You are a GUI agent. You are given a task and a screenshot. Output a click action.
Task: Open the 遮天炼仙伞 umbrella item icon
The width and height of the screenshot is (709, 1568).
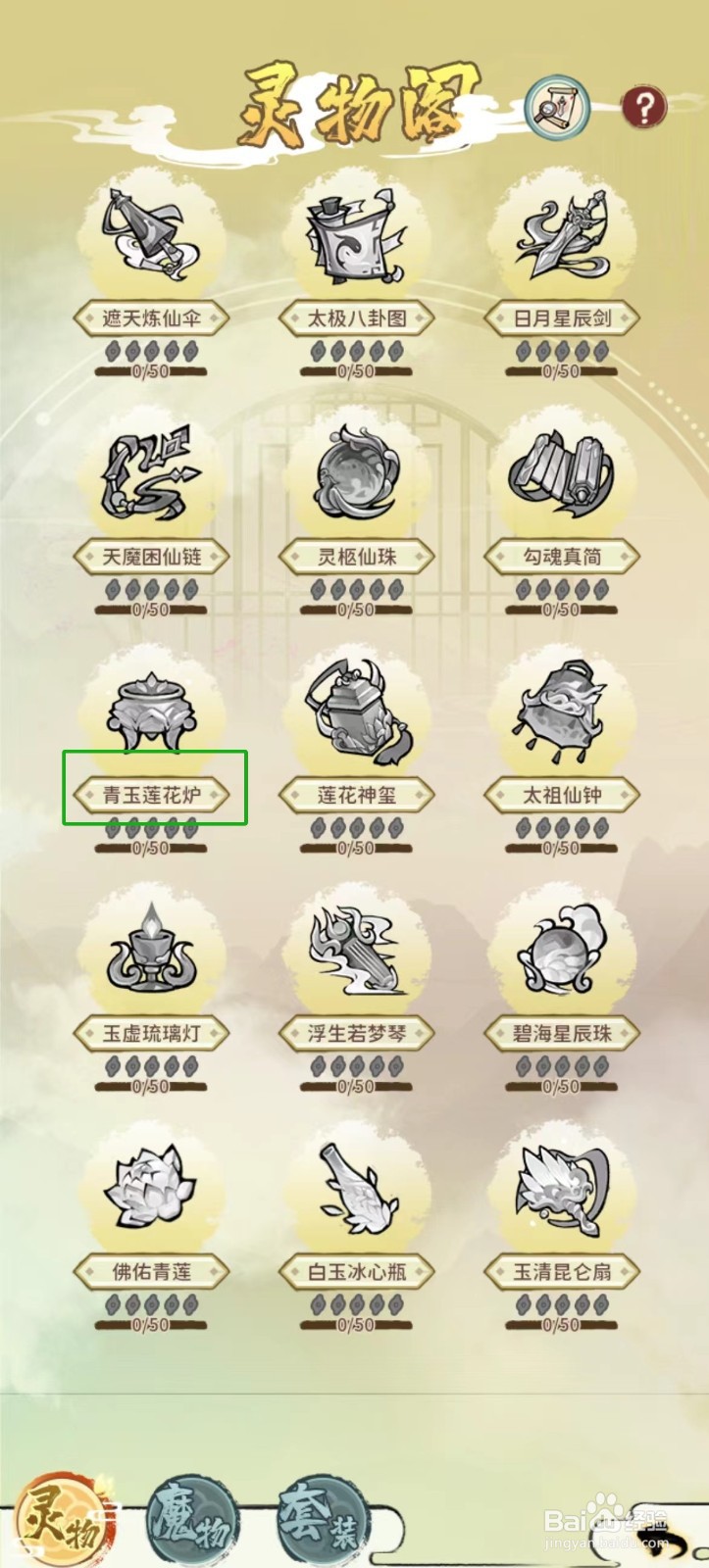pos(152,233)
